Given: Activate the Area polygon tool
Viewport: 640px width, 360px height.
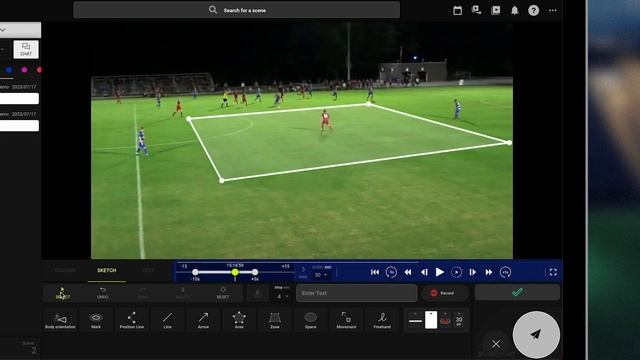Looking at the screenshot, I should (x=239, y=320).
